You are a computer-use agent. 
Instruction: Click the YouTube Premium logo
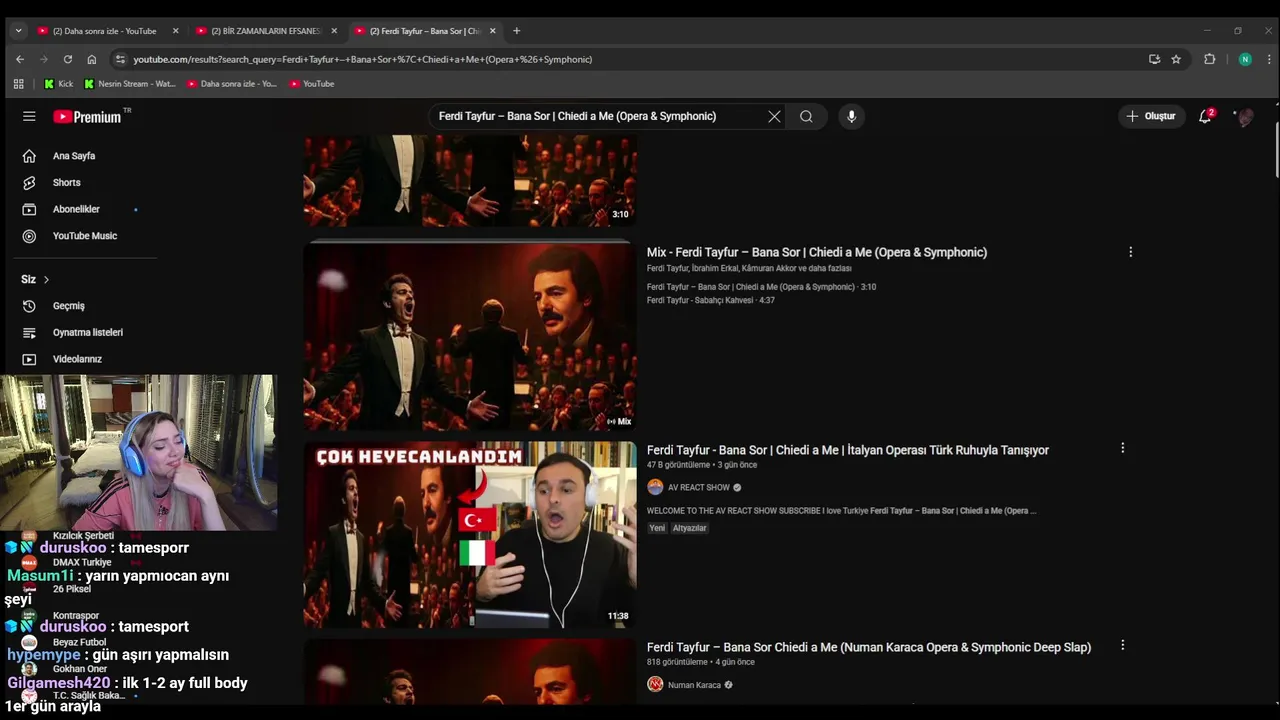pyautogui.click(x=87, y=117)
